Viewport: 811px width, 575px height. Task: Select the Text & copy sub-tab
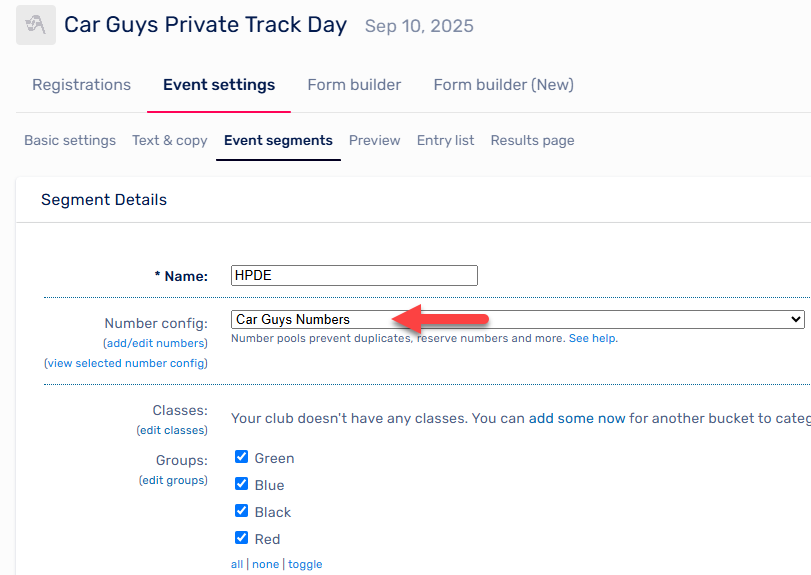pos(170,141)
